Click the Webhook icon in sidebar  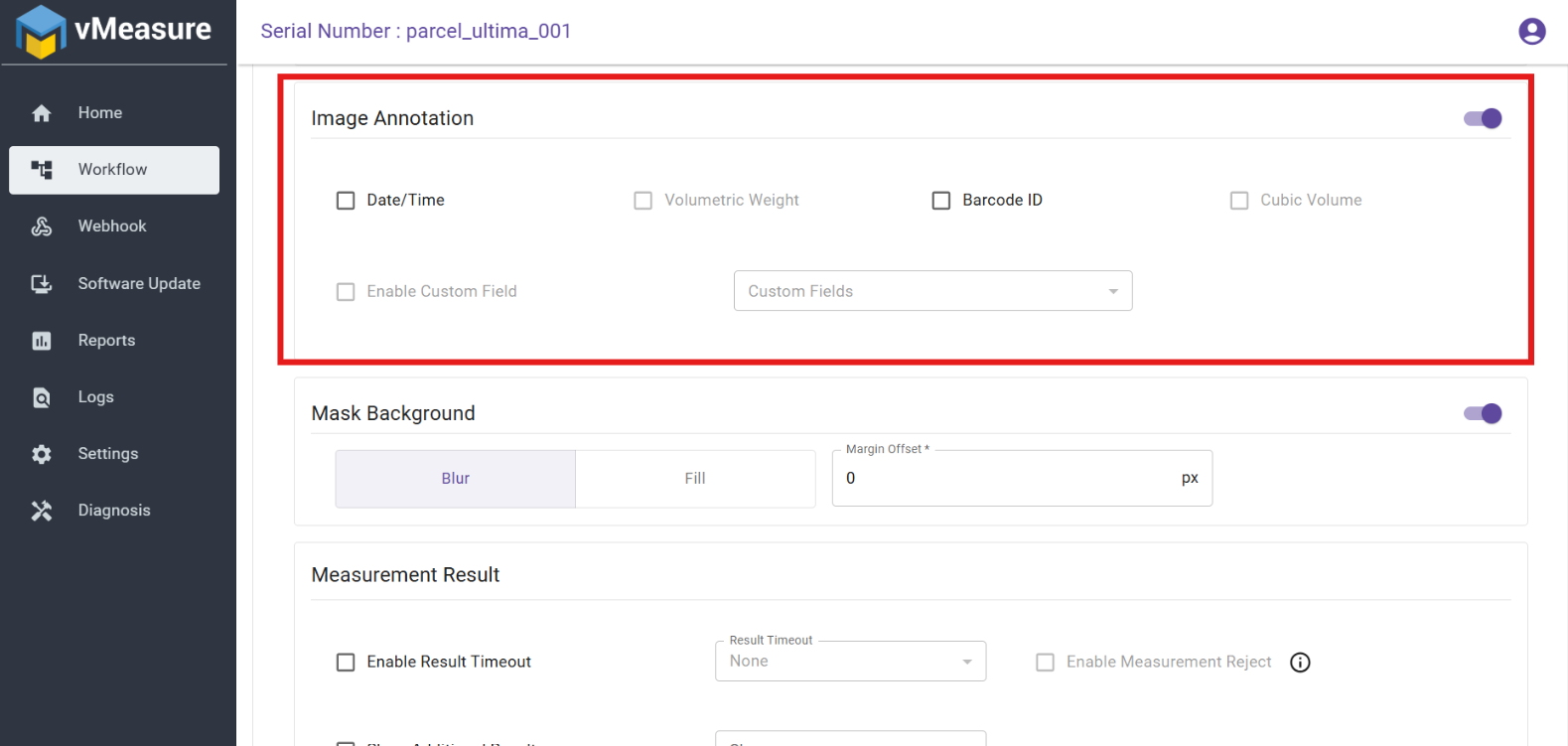pos(42,226)
